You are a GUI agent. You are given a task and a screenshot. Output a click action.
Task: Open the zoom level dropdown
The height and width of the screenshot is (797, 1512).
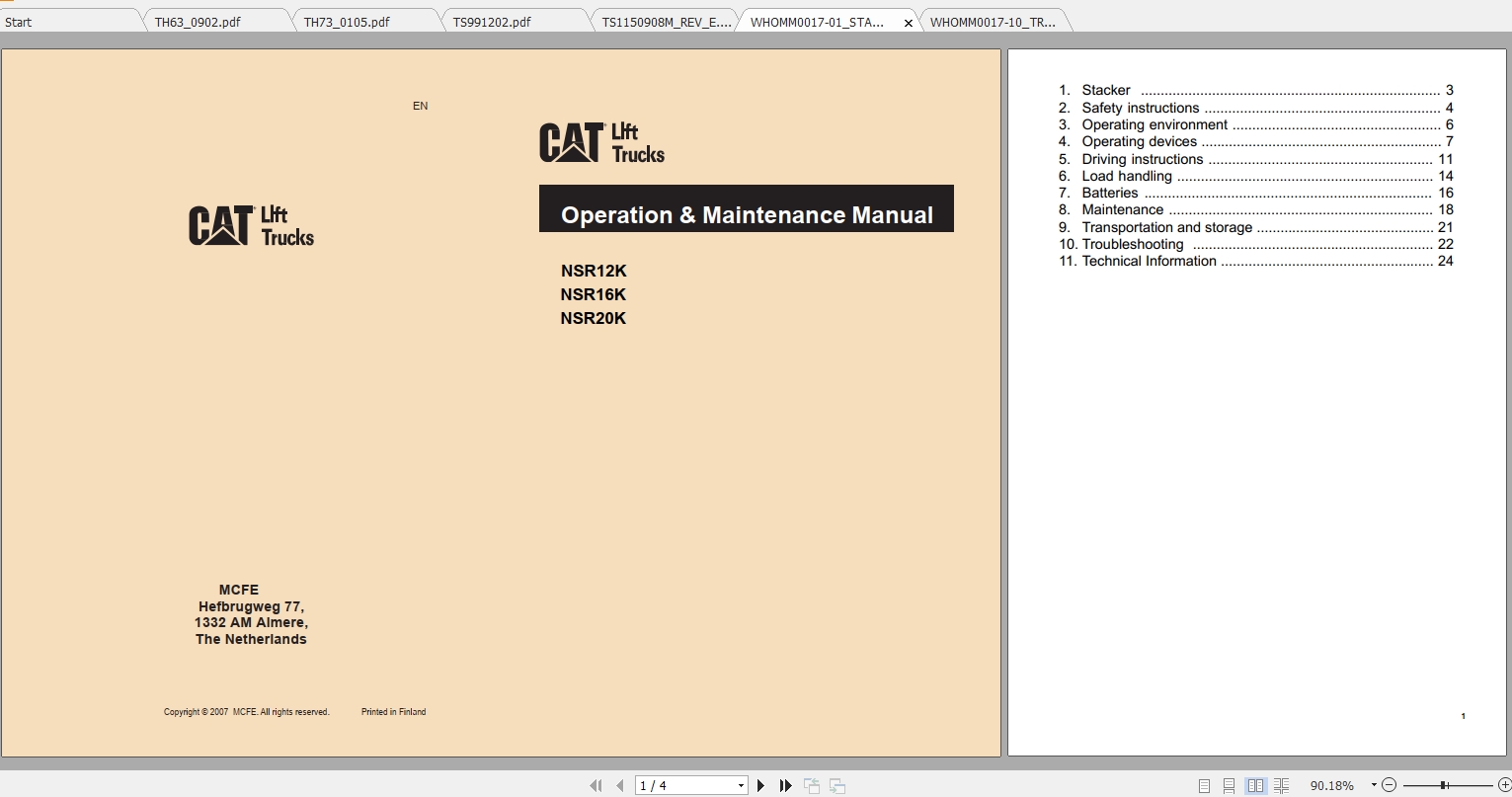click(x=1373, y=785)
